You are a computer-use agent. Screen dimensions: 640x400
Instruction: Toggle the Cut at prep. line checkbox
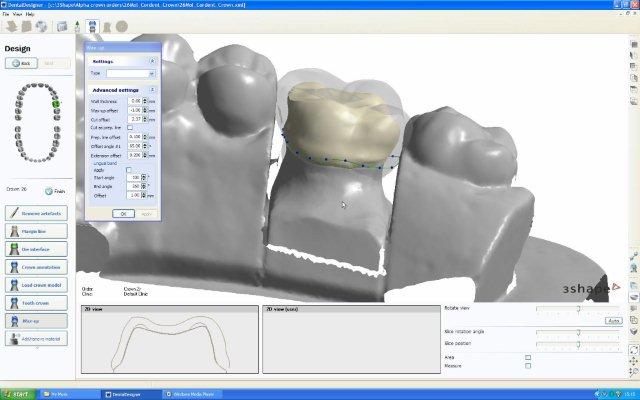(129, 128)
